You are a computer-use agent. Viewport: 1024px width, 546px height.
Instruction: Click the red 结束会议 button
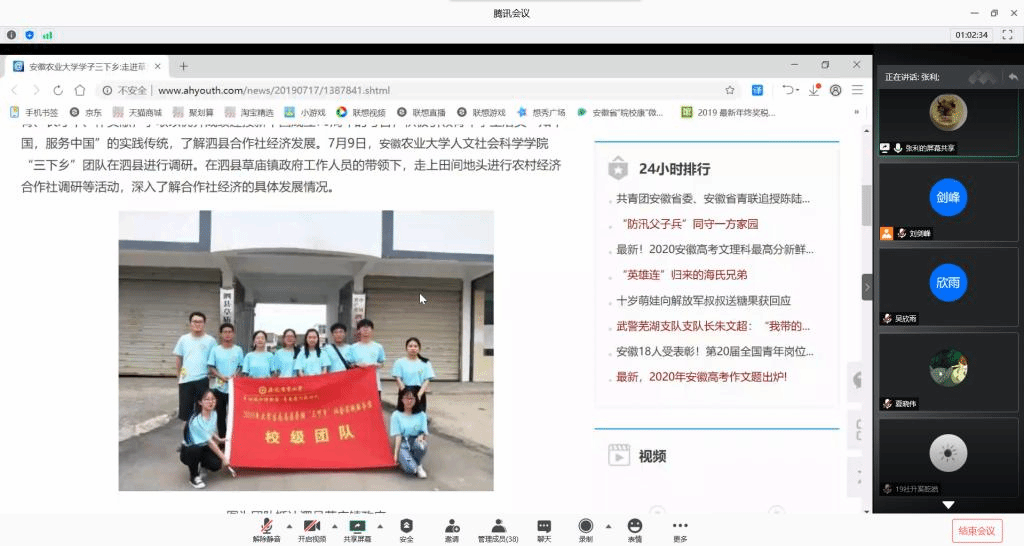pyautogui.click(x=976, y=530)
